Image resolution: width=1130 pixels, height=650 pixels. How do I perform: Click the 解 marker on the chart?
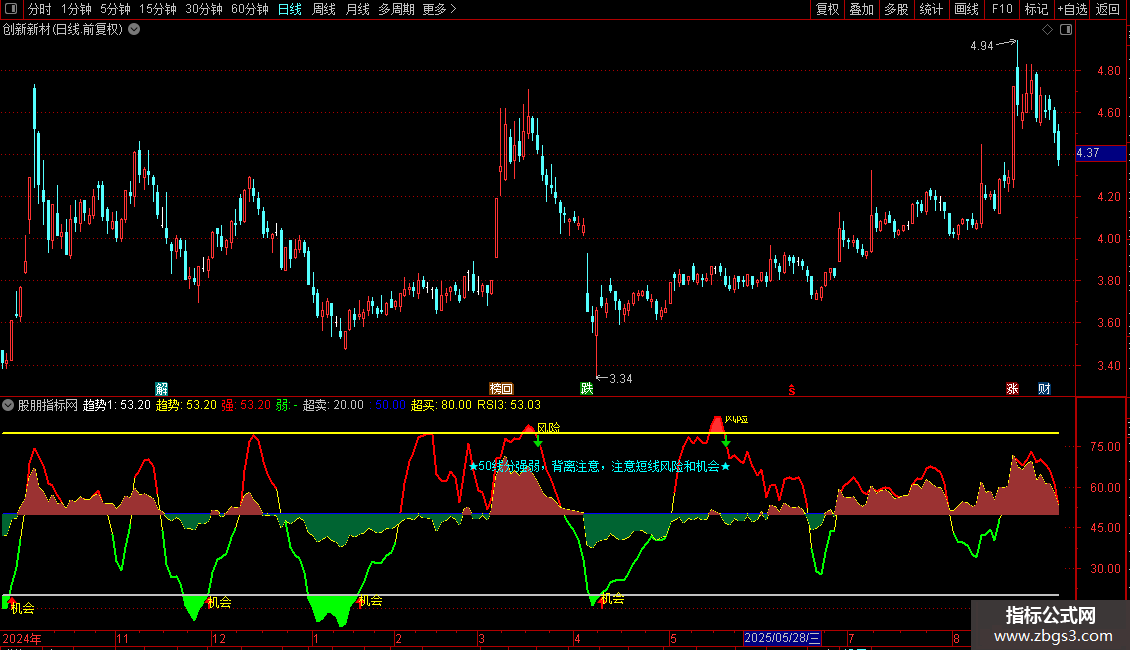(x=161, y=389)
